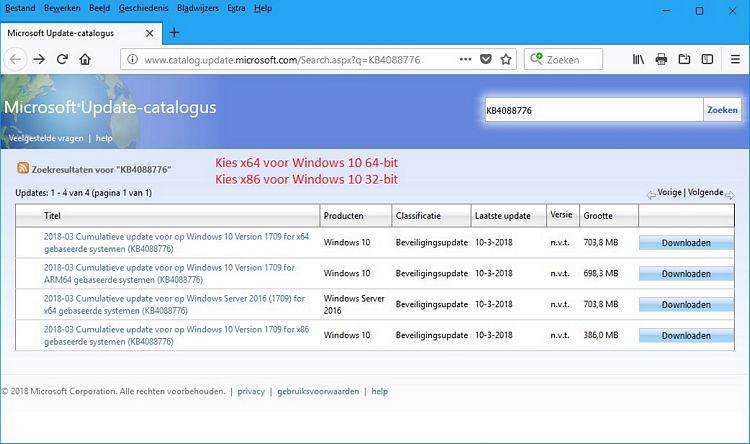This screenshot has width=750, height=444.
Task: Maximize the Firefox window
Action: [699, 11]
